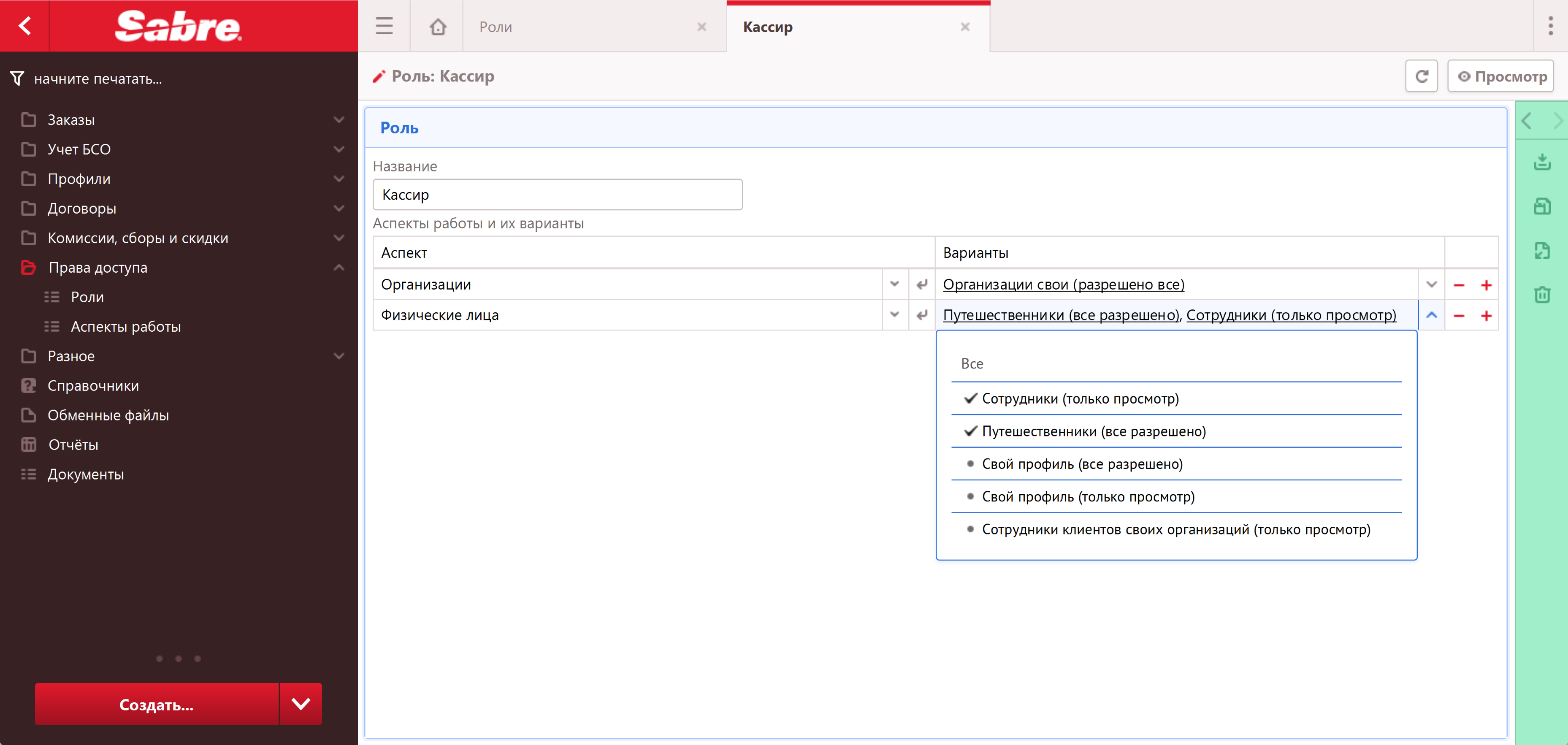Go to the home tab icon
The width and height of the screenshot is (1568, 745).
pyautogui.click(x=437, y=27)
